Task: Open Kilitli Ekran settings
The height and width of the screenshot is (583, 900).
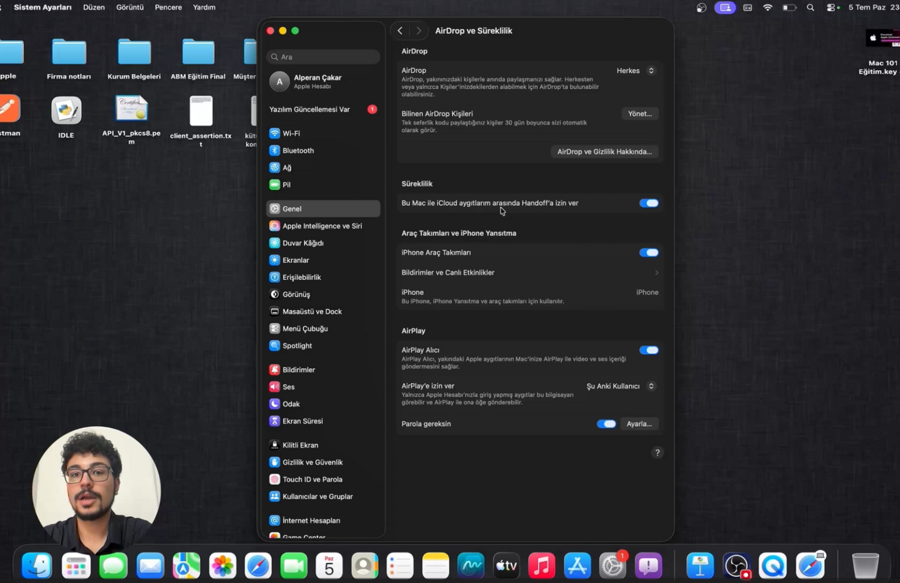Action: tap(323, 445)
